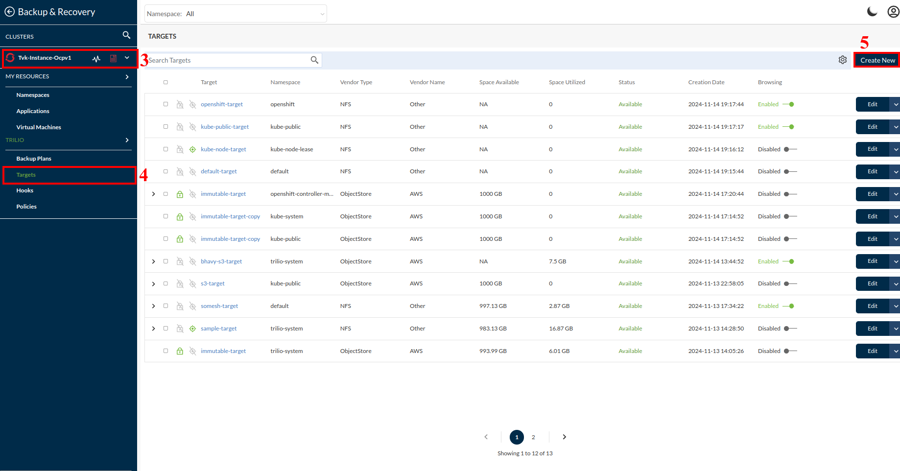Select the checkbox for the openshift-target row
Viewport: 900px width, 471px height.
tap(166, 104)
